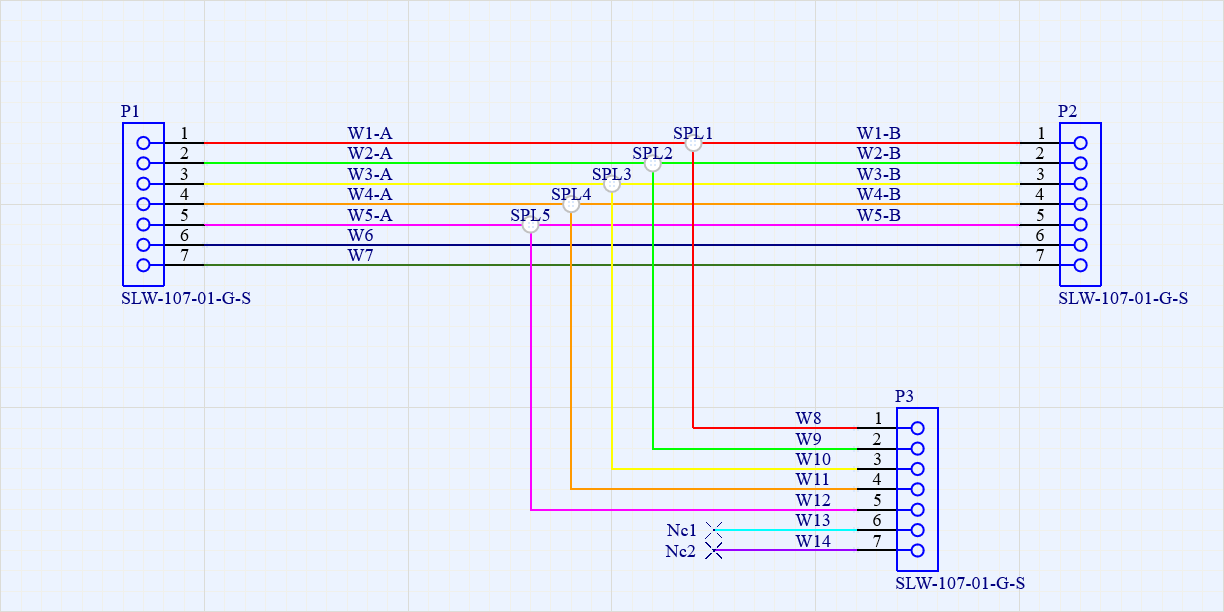The width and height of the screenshot is (1224, 612).
Task: Select pin 7 on connector P2
Action: (1080, 266)
